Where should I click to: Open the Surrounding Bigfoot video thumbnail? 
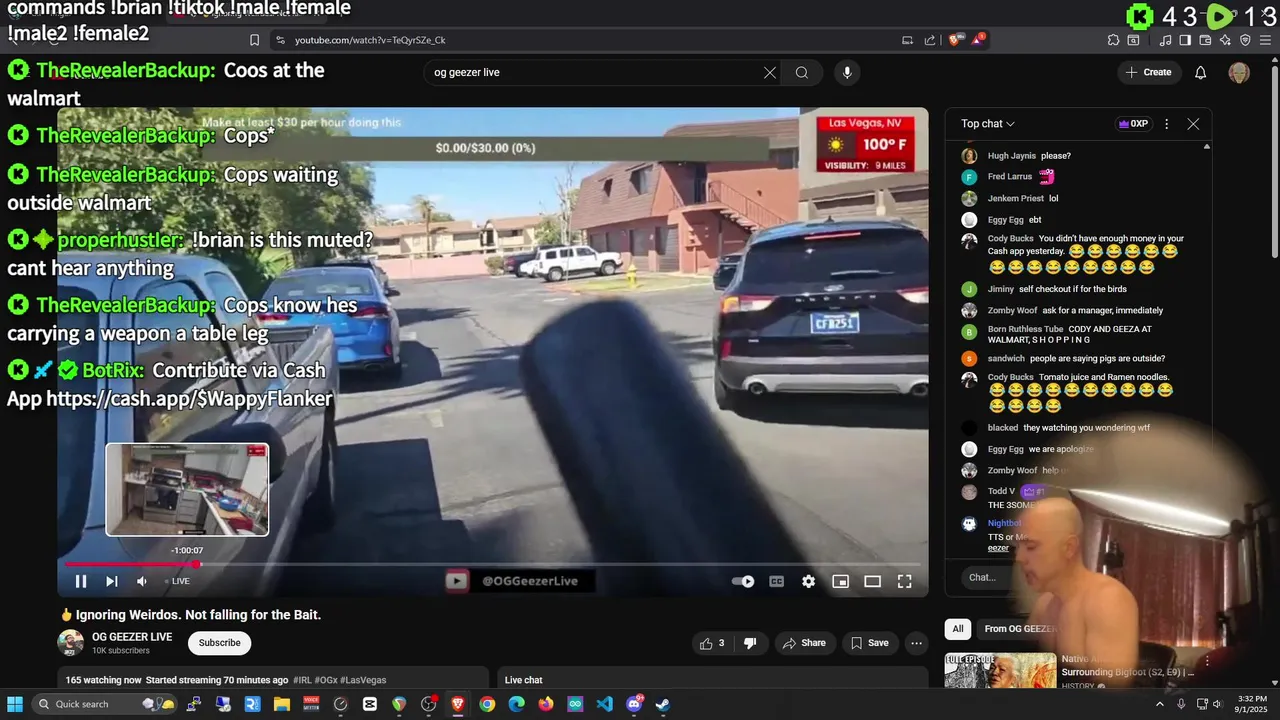pyautogui.click(x=1000, y=670)
